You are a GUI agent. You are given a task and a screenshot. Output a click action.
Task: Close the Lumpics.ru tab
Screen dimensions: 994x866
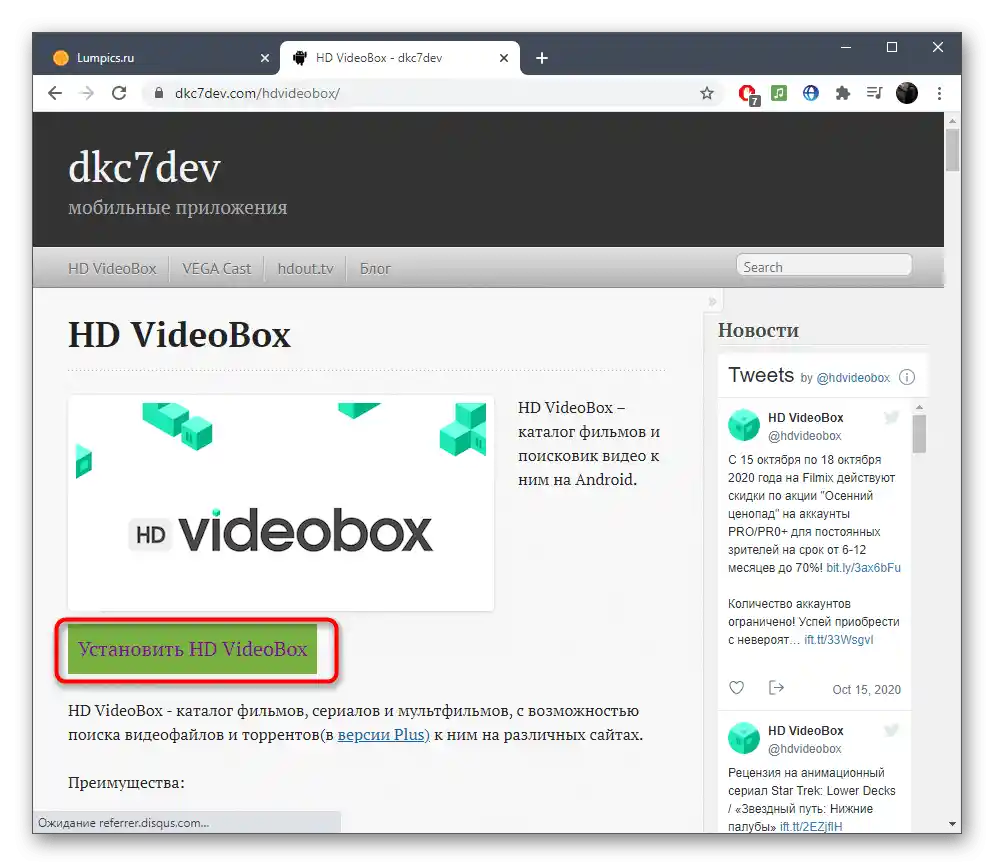265,58
